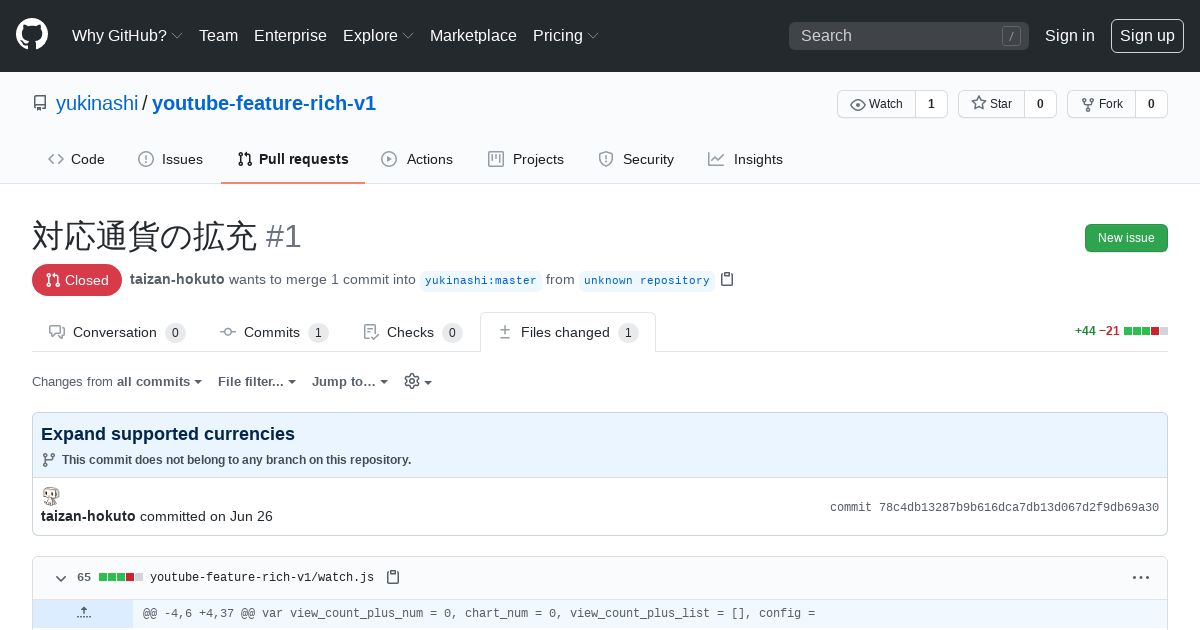Switch to the Commits tab
1200x630 pixels.
tap(274, 332)
